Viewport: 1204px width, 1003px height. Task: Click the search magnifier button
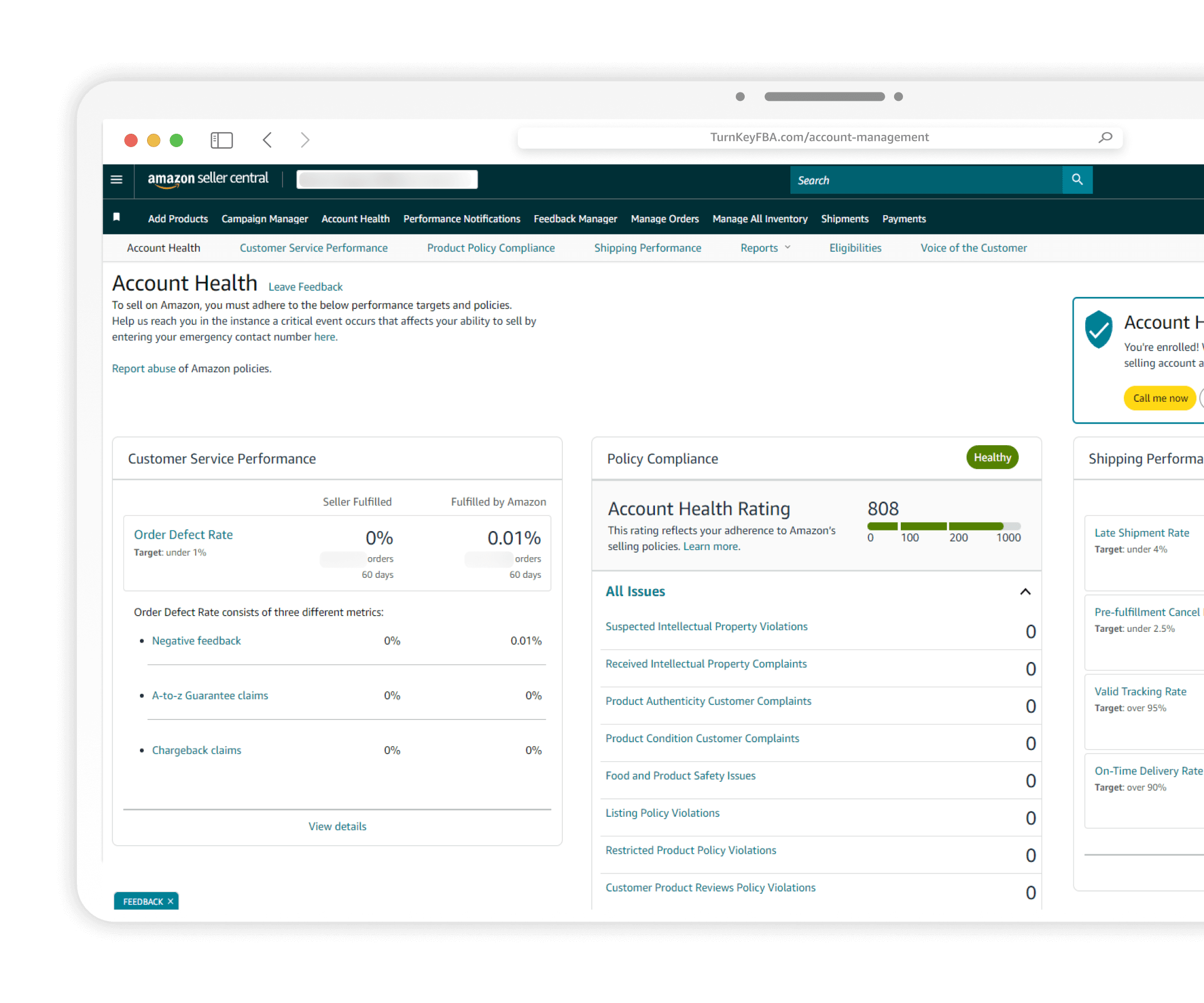coord(1077,180)
